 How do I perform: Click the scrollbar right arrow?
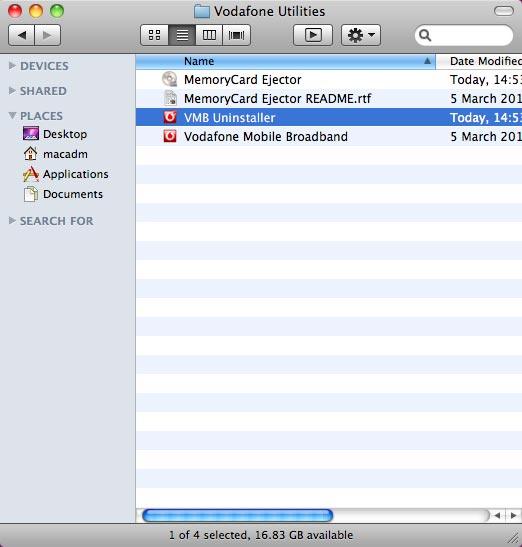513,515
